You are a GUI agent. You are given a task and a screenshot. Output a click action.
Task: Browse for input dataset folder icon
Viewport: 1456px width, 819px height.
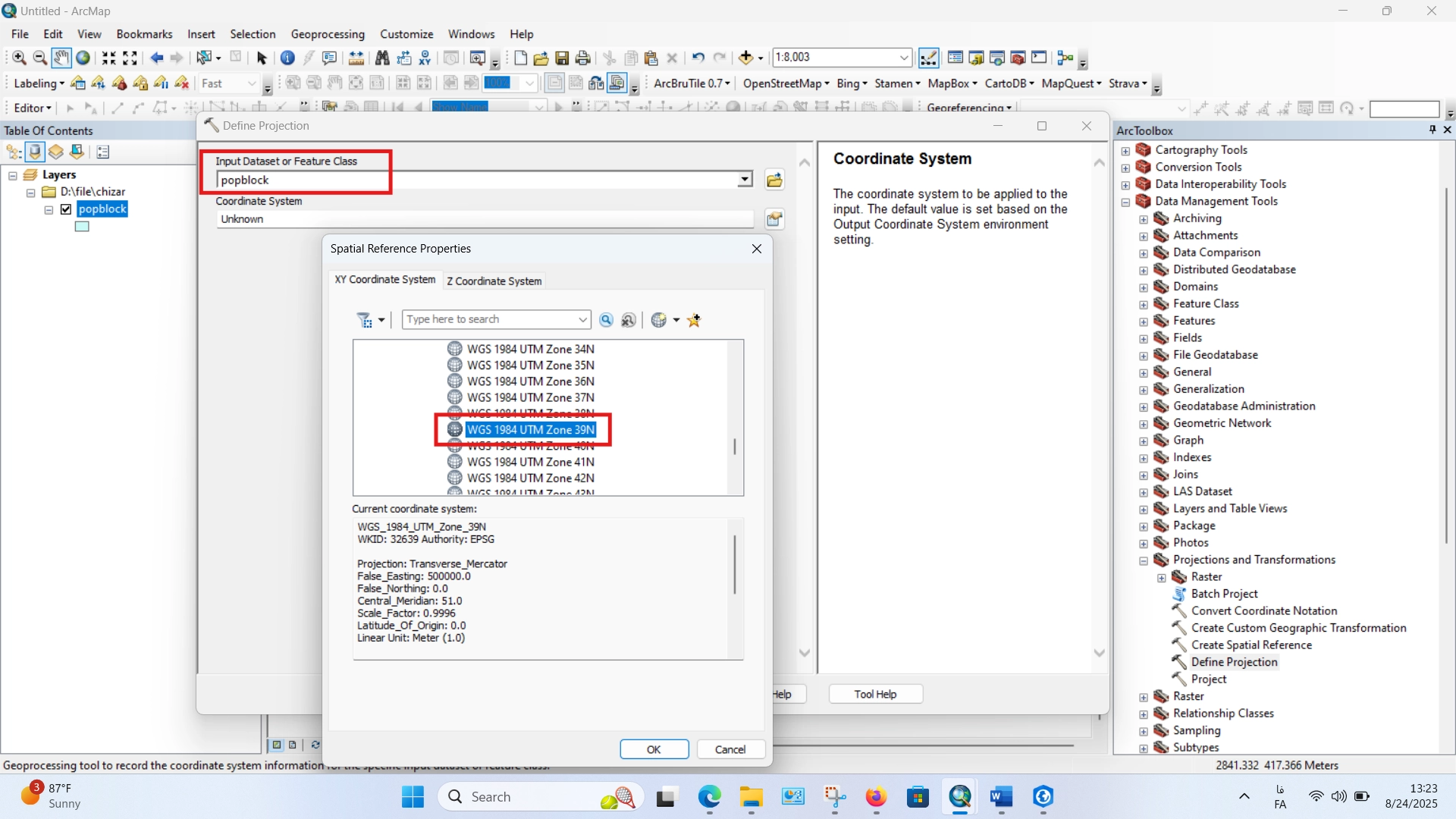point(774,180)
